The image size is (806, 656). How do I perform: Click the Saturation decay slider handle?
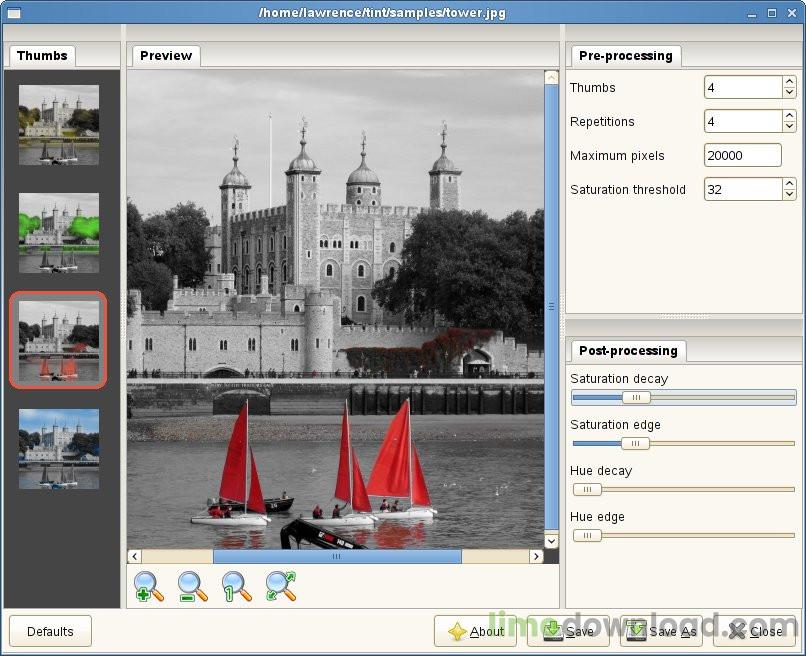click(x=635, y=397)
